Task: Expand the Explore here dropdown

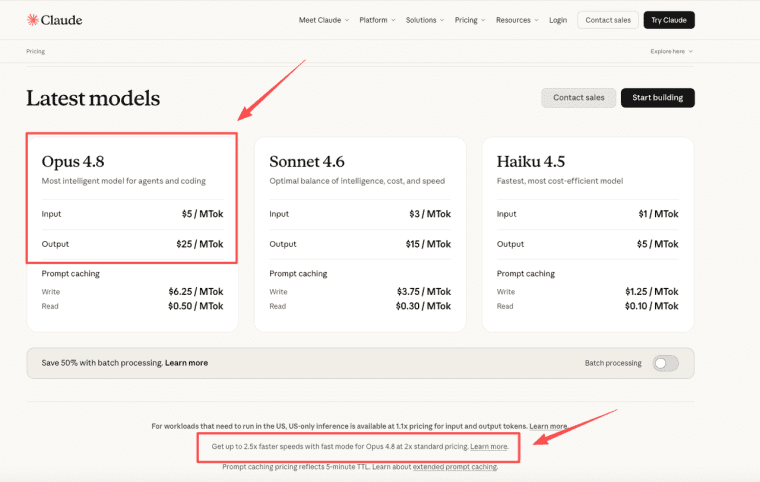Action: pos(671,51)
